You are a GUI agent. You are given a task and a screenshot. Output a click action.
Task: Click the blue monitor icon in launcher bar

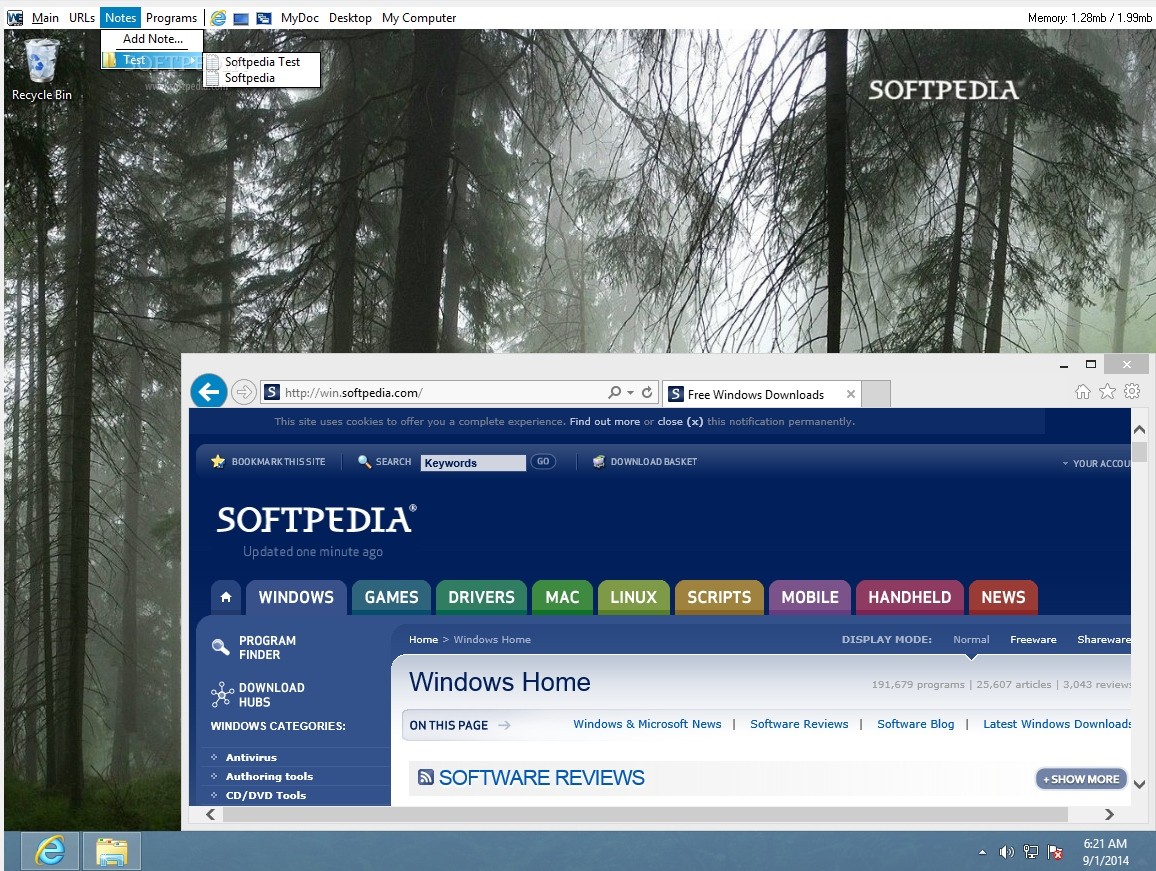[240, 18]
